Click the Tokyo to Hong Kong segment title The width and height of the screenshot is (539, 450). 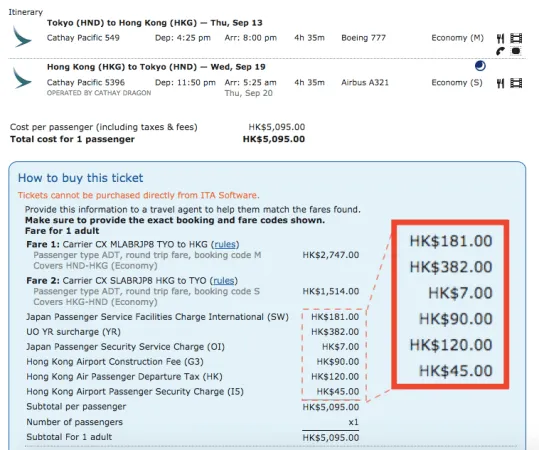pos(155,23)
